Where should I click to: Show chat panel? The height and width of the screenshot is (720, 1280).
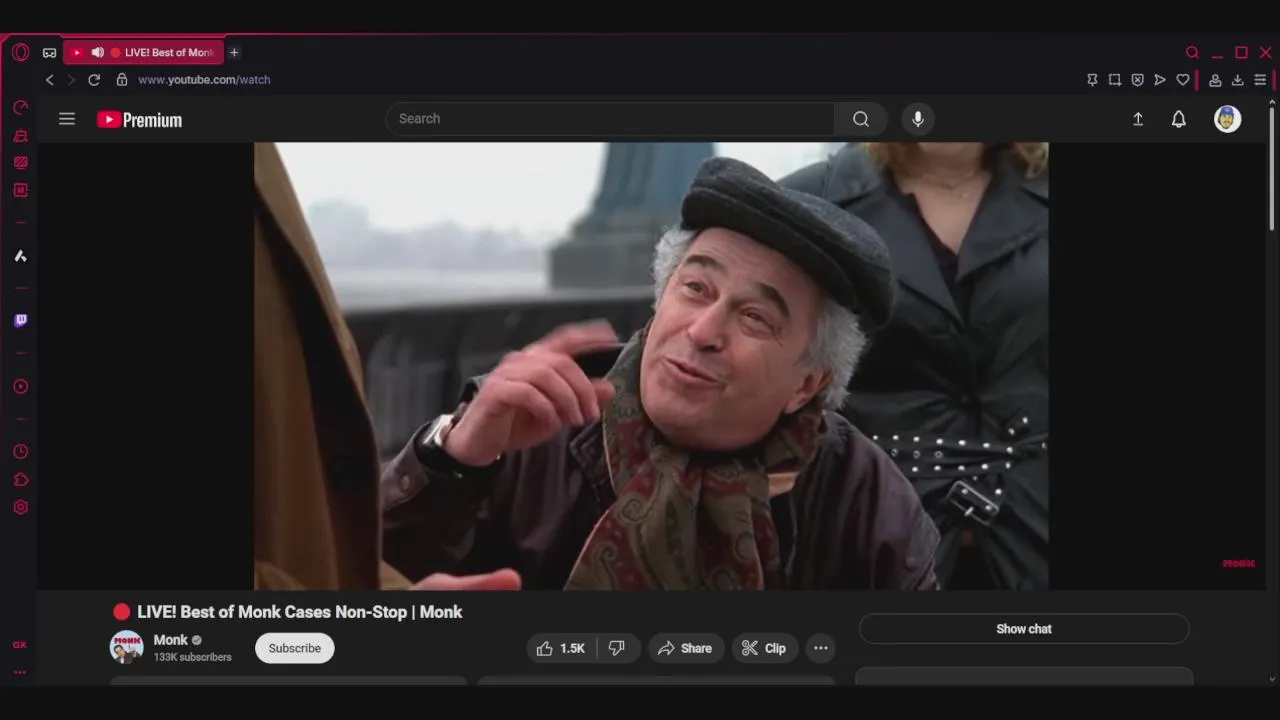pos(1024,629)
